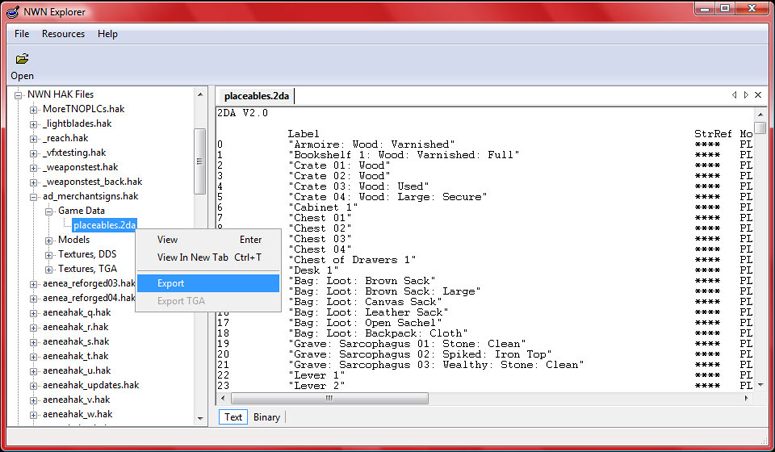Click the tab strip scroll-left arrow
This screenshot has height=452, width=775.
pyautogui.click(x=734, y=95)
